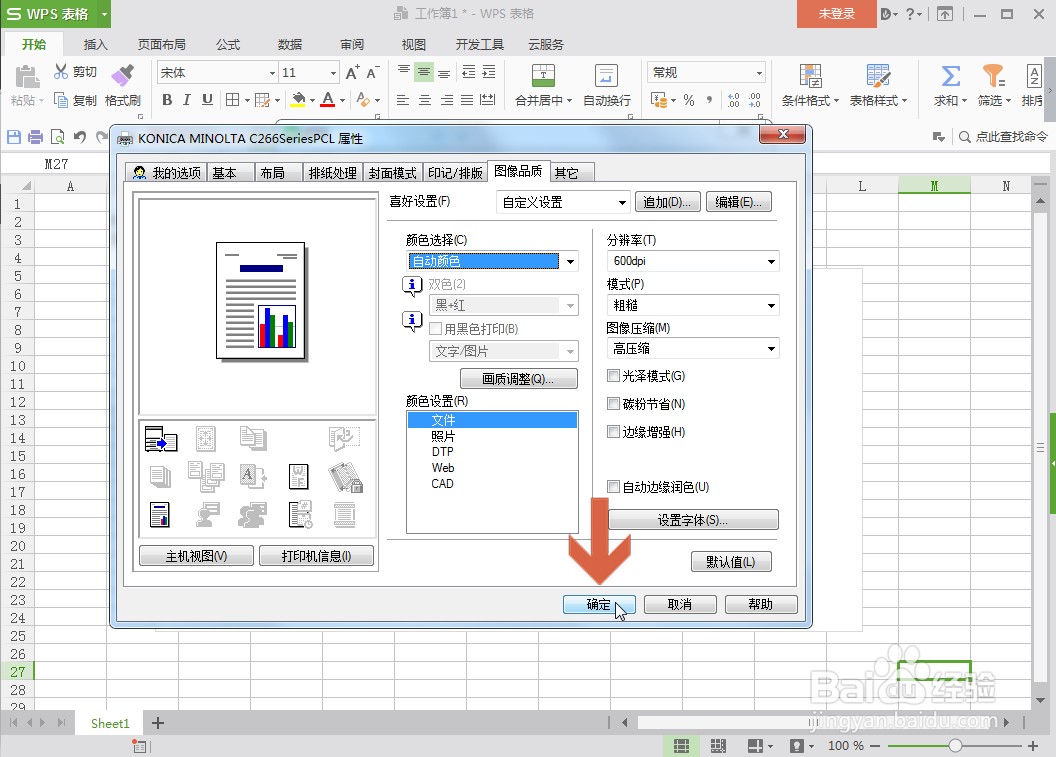
Task: Open 喜好设置 dropdown
Action: (564, 202)
